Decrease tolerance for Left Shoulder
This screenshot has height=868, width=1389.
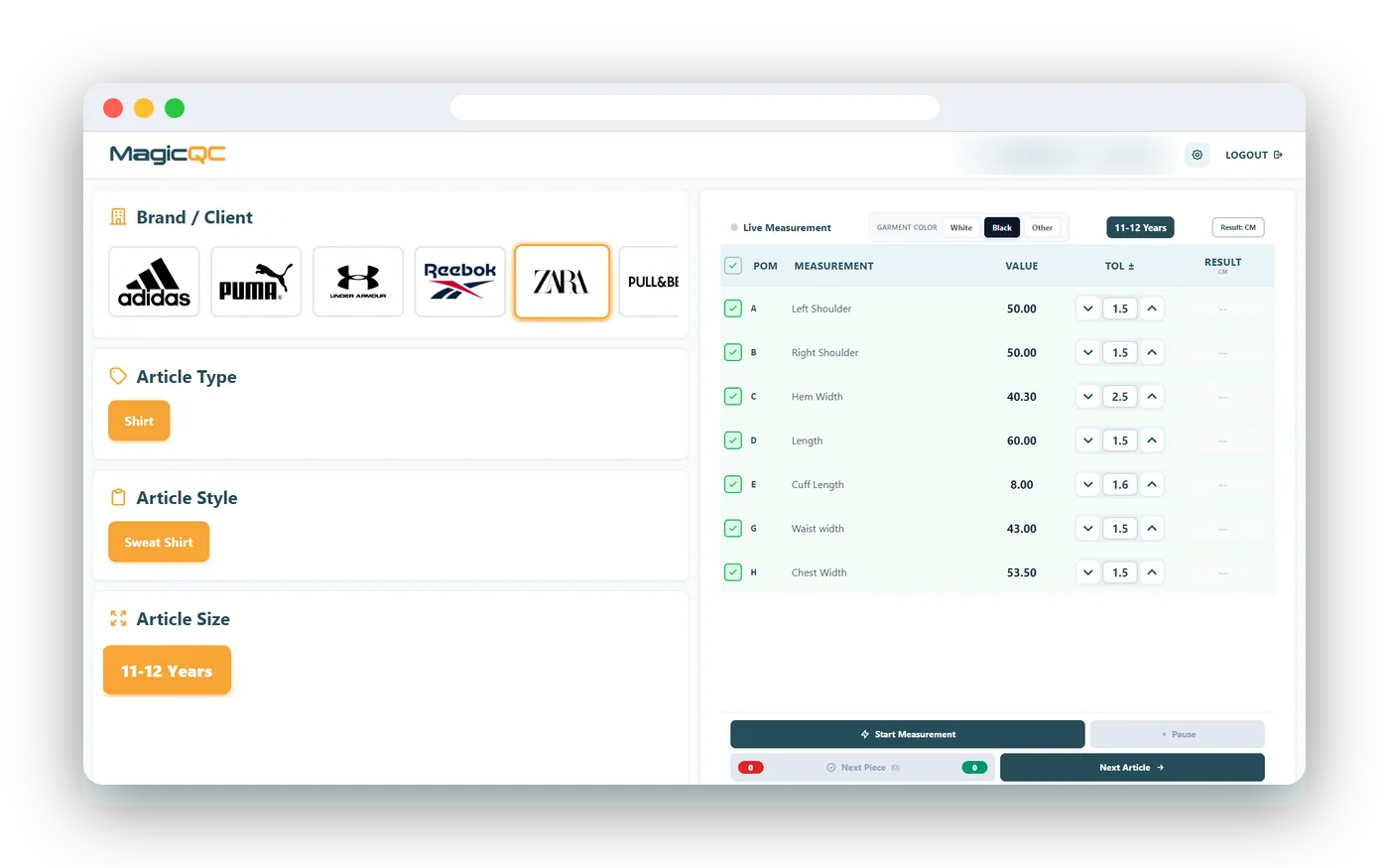(x=1088, y=309)
